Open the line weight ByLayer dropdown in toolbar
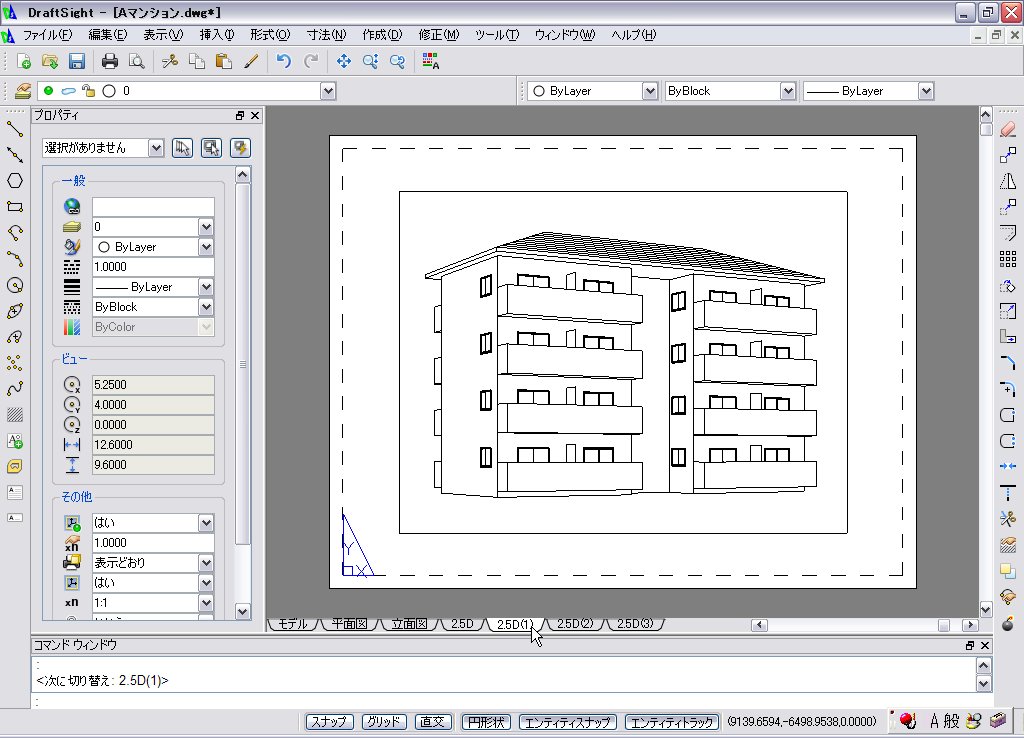 tap(926, 91)
